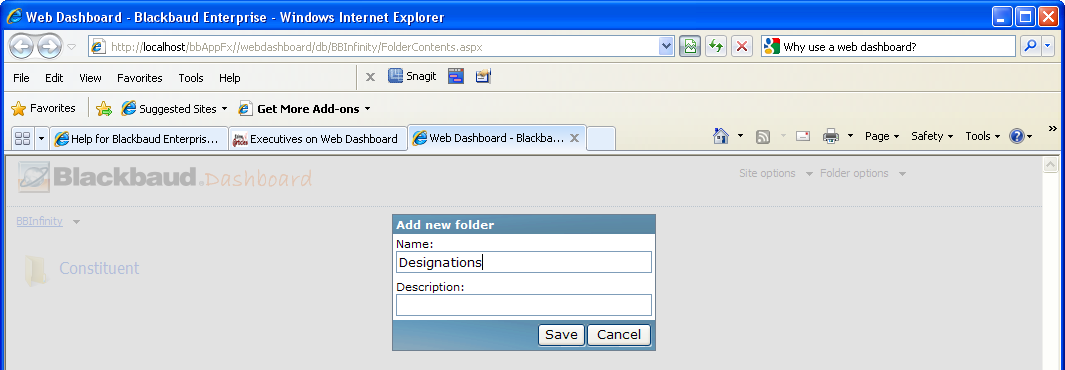Click the Stop loading red X icon
This screenshot has height=370, width=1065.
tap(742, 47)
